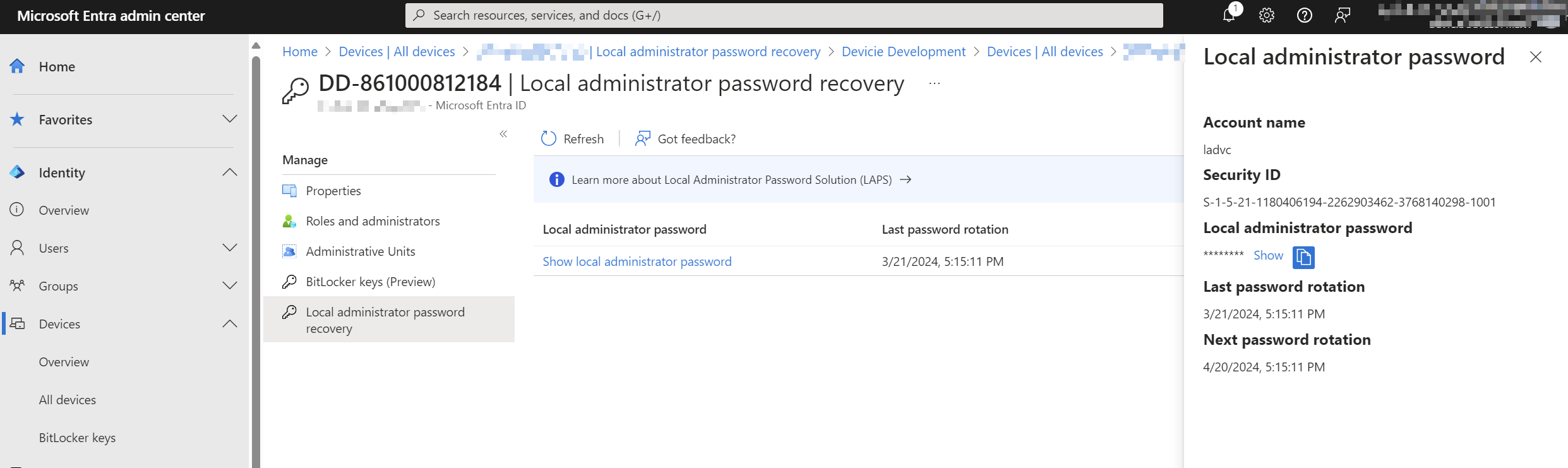This screenshot has height=468, width=1568.
Task: Open the more options ellipsis by title
Action: tap(934, 83)
